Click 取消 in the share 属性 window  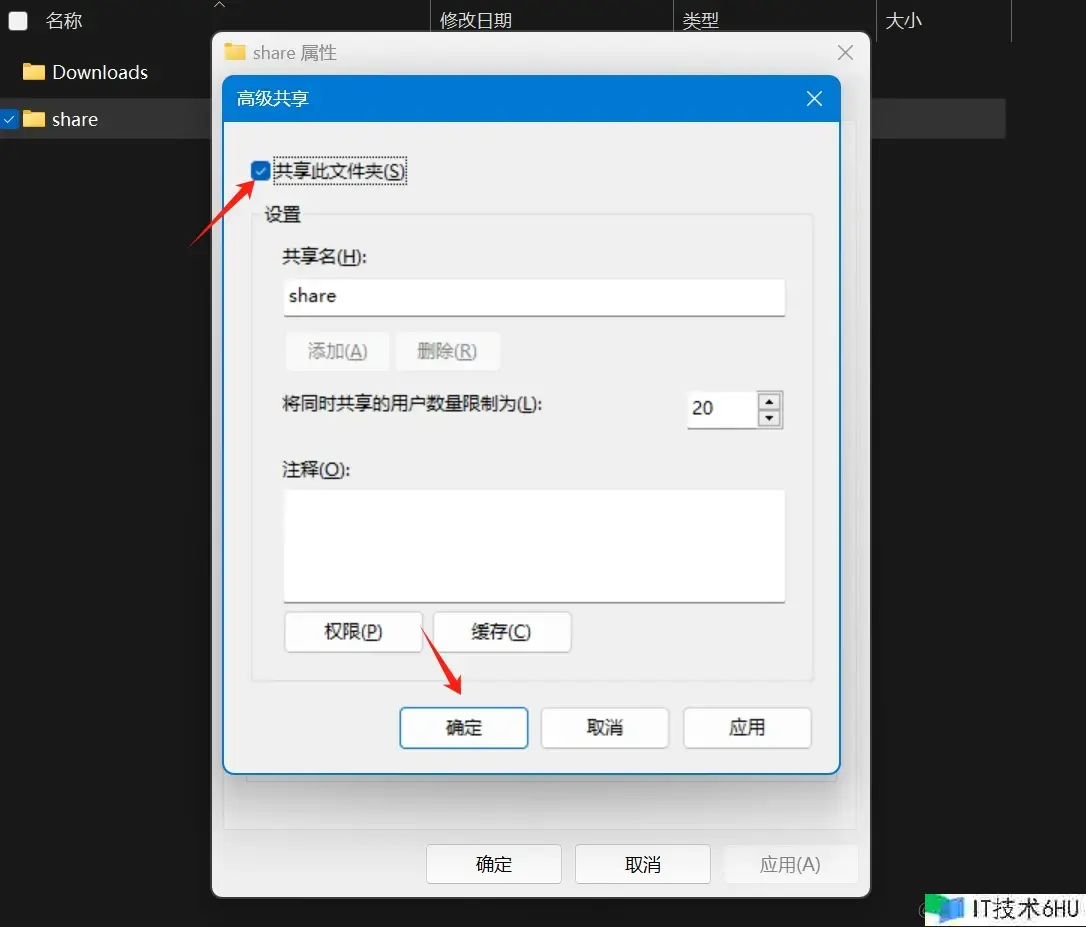642,864
